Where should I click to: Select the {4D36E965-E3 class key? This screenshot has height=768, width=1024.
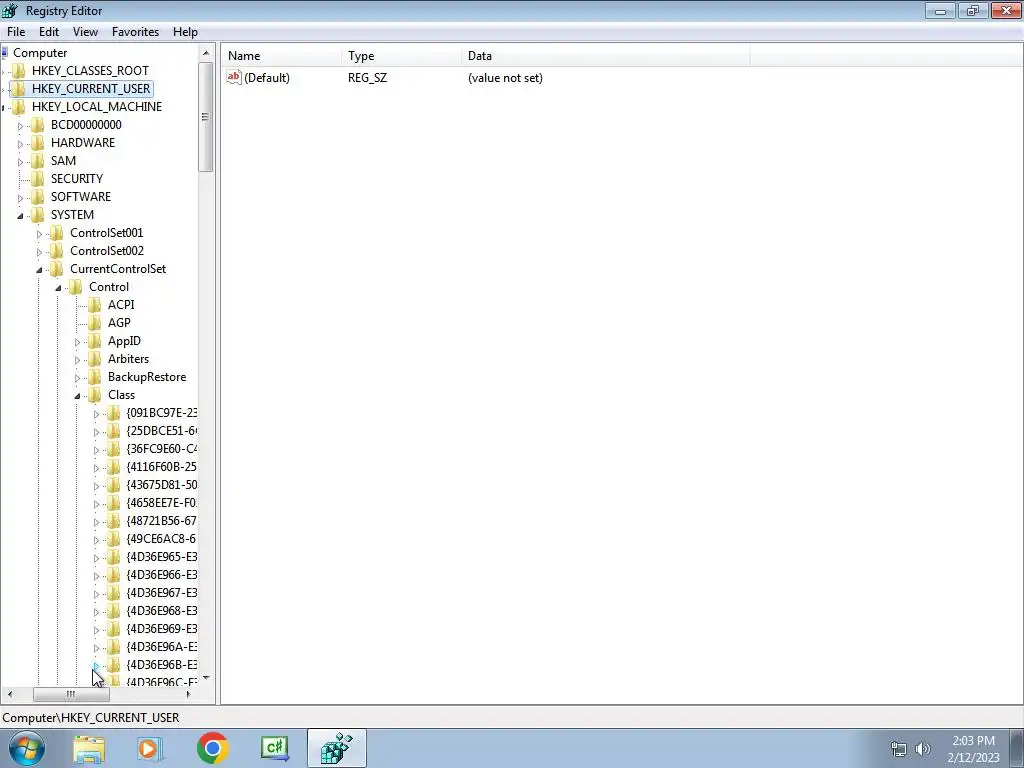(x=162, y=557)
